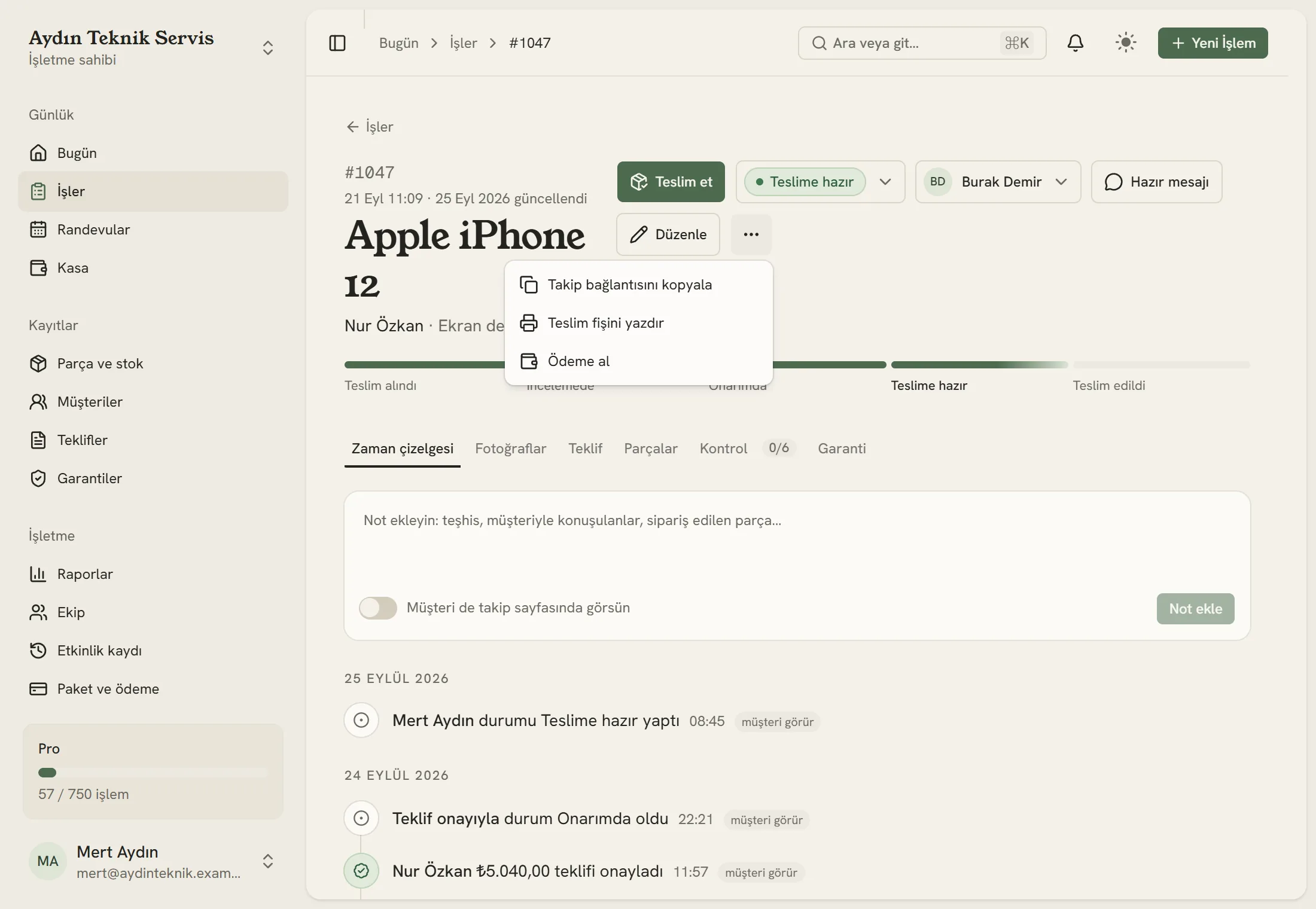Viewport: 1316px width, 909px height.
Task: Click the Not ekleyin note text area
Action: (x=797, y=544)
